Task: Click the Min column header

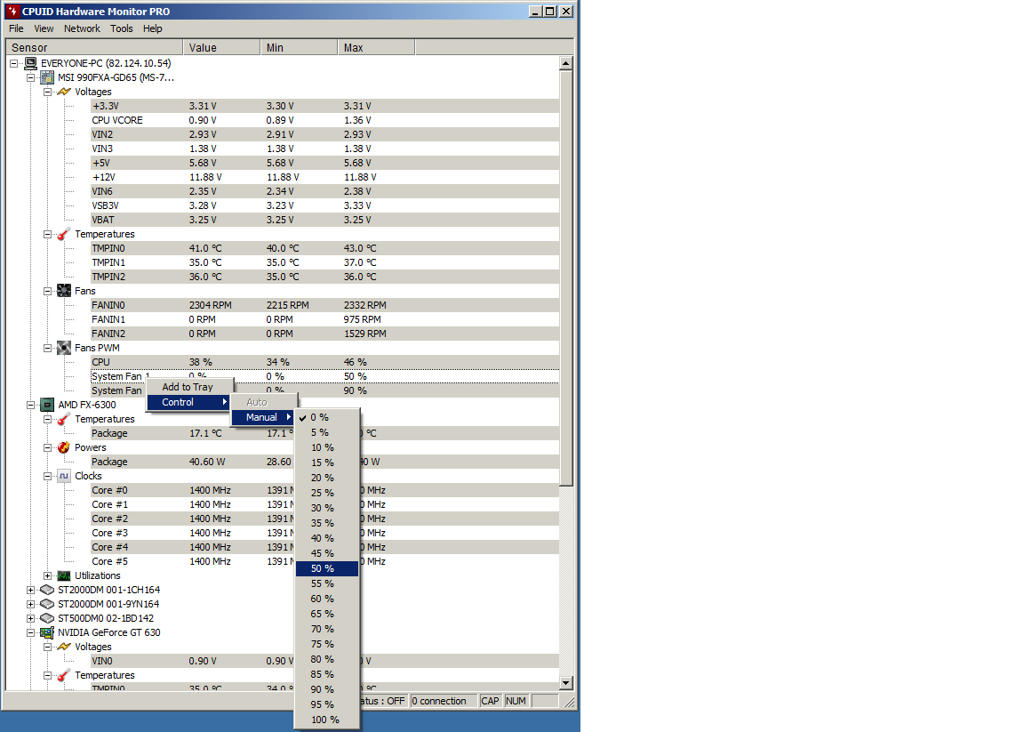Action: pos(298,48)
